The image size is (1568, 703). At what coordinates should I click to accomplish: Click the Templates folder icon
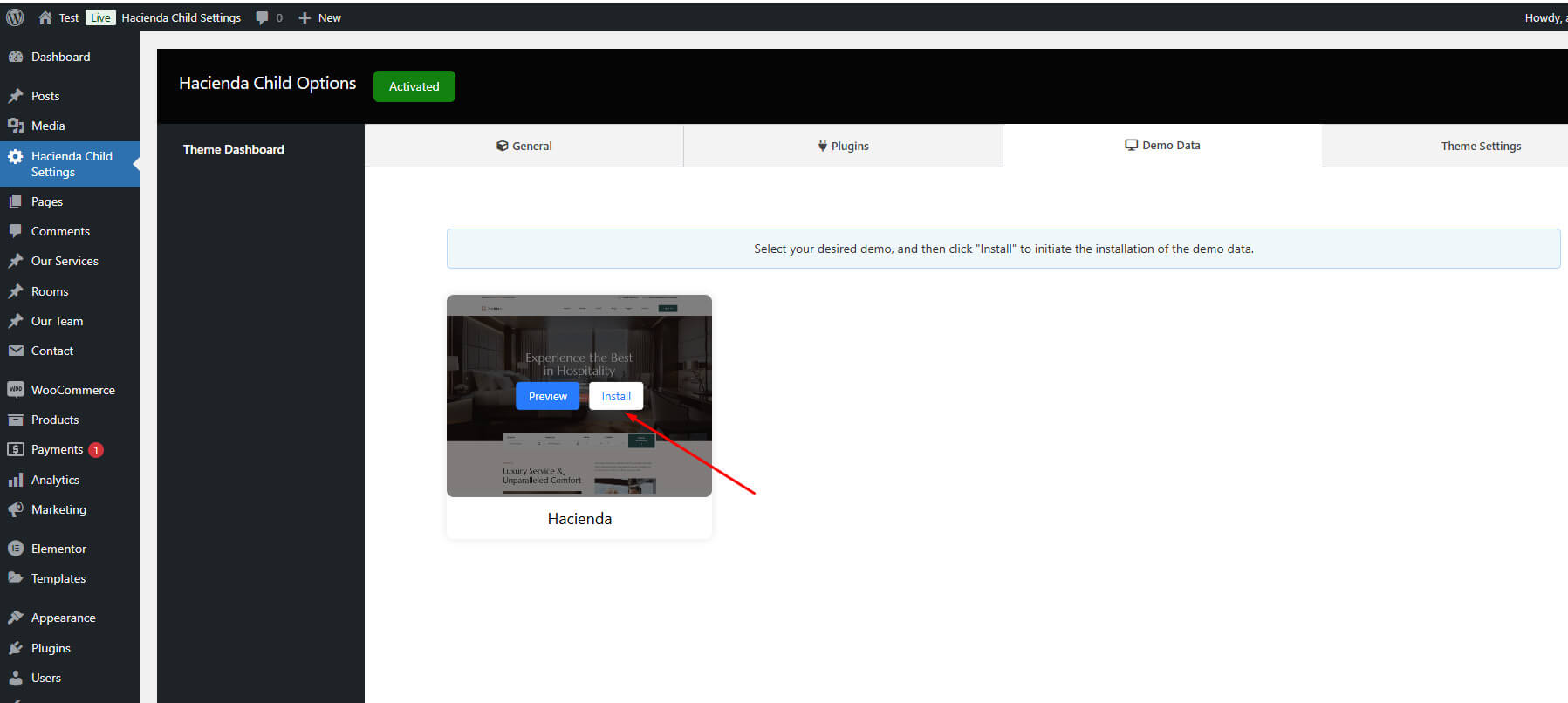tap(16, 578)
